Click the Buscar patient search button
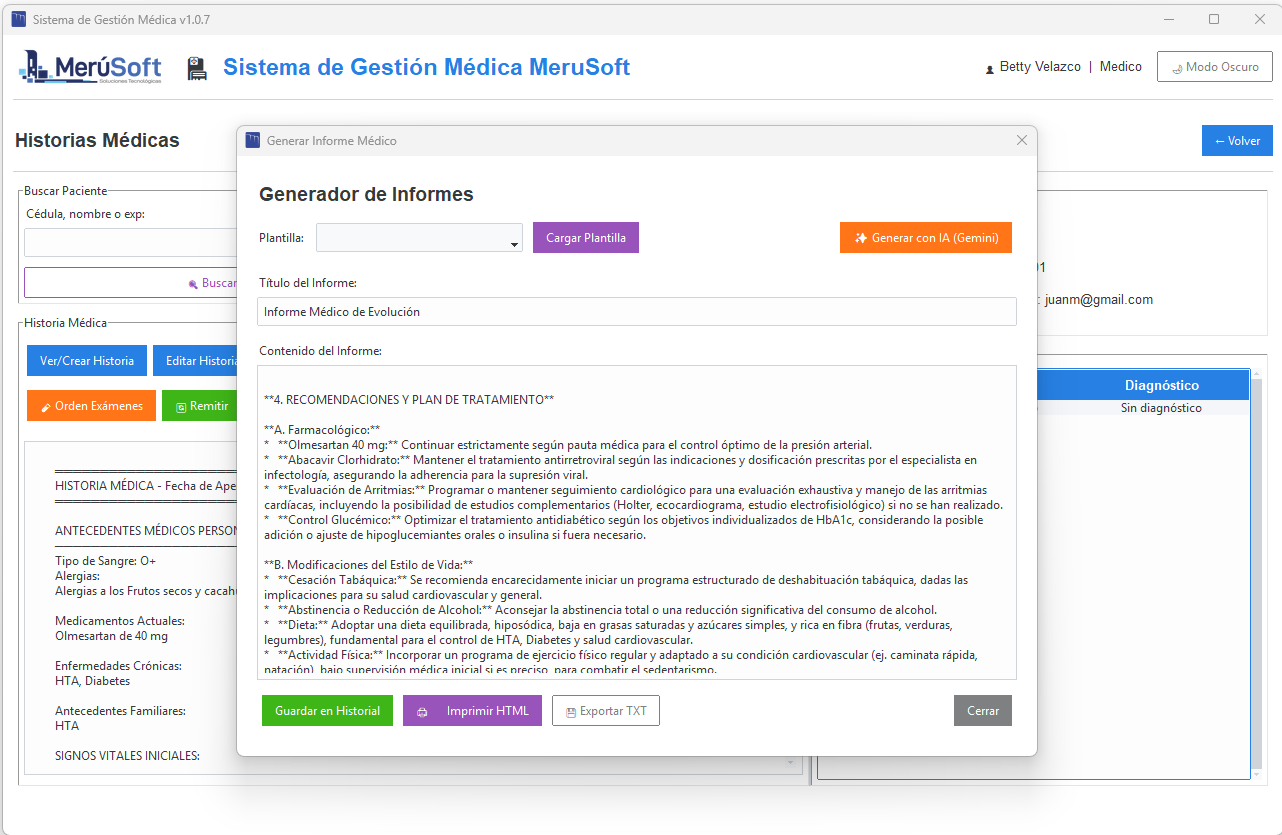 (x=131, y=283)
